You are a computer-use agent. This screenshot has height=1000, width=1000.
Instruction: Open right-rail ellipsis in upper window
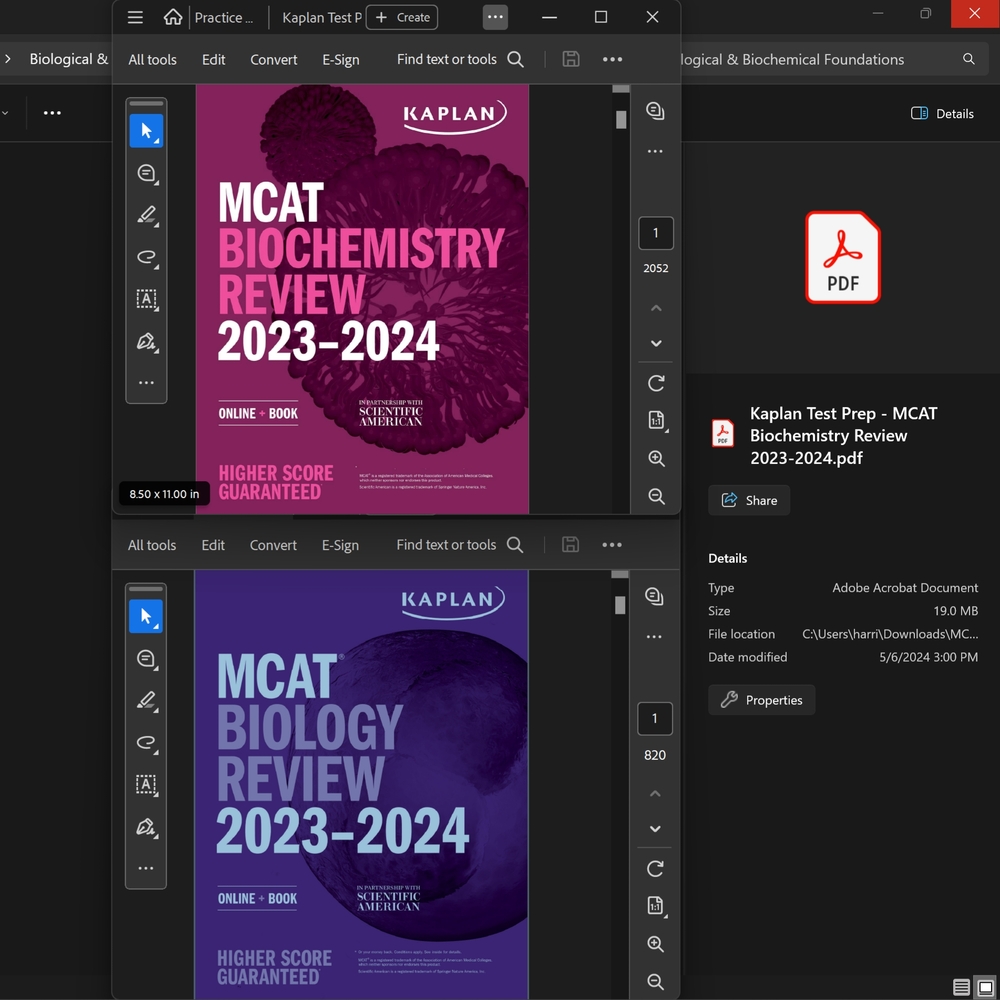click(x=655, y=151)
